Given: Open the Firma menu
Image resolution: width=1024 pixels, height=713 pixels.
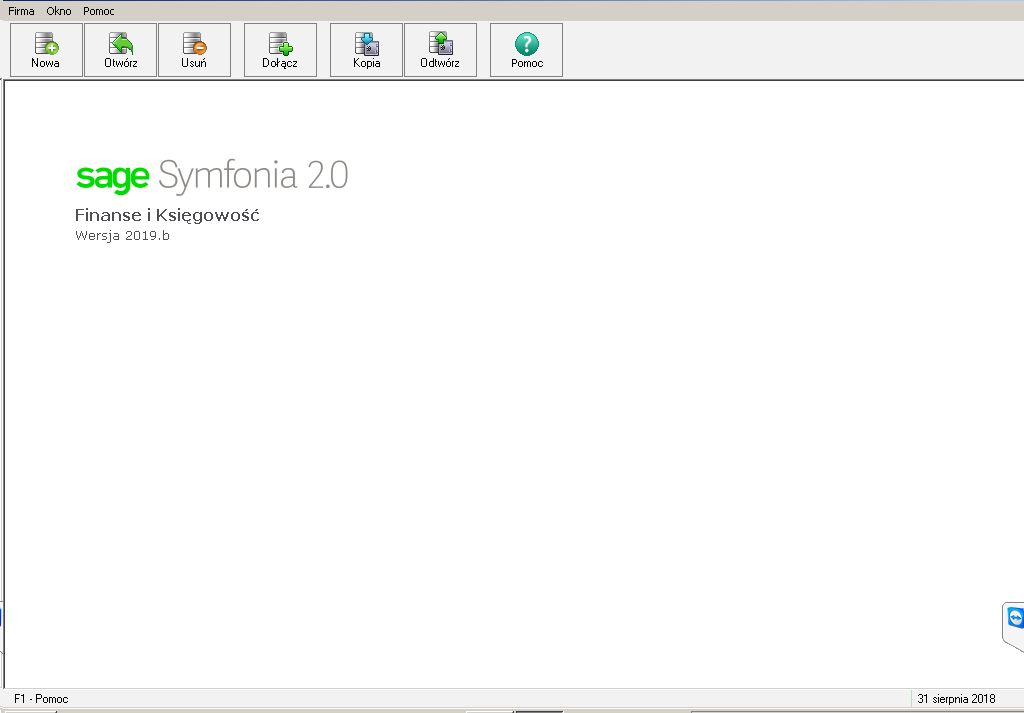Looking at the screenshot, I should [x=22, y=11].
